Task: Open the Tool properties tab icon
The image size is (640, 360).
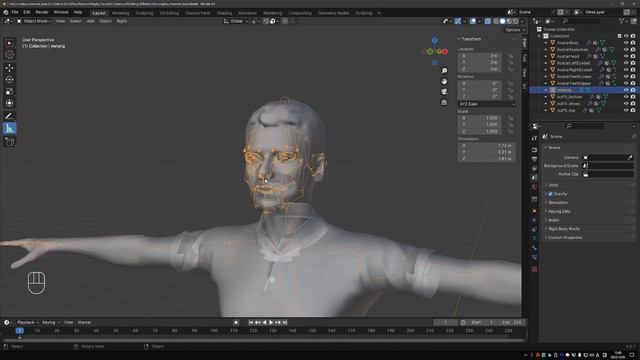Action: pyautogui.click(x=534, y=138)
